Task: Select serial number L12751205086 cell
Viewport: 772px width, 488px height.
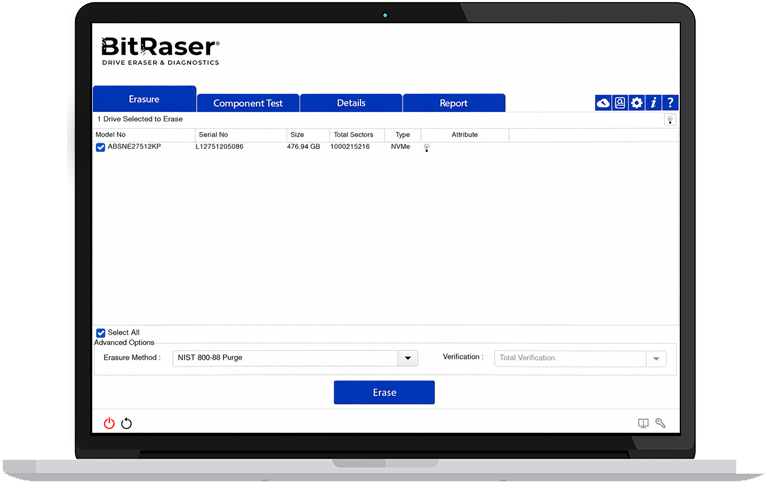Action: point(220,147)
